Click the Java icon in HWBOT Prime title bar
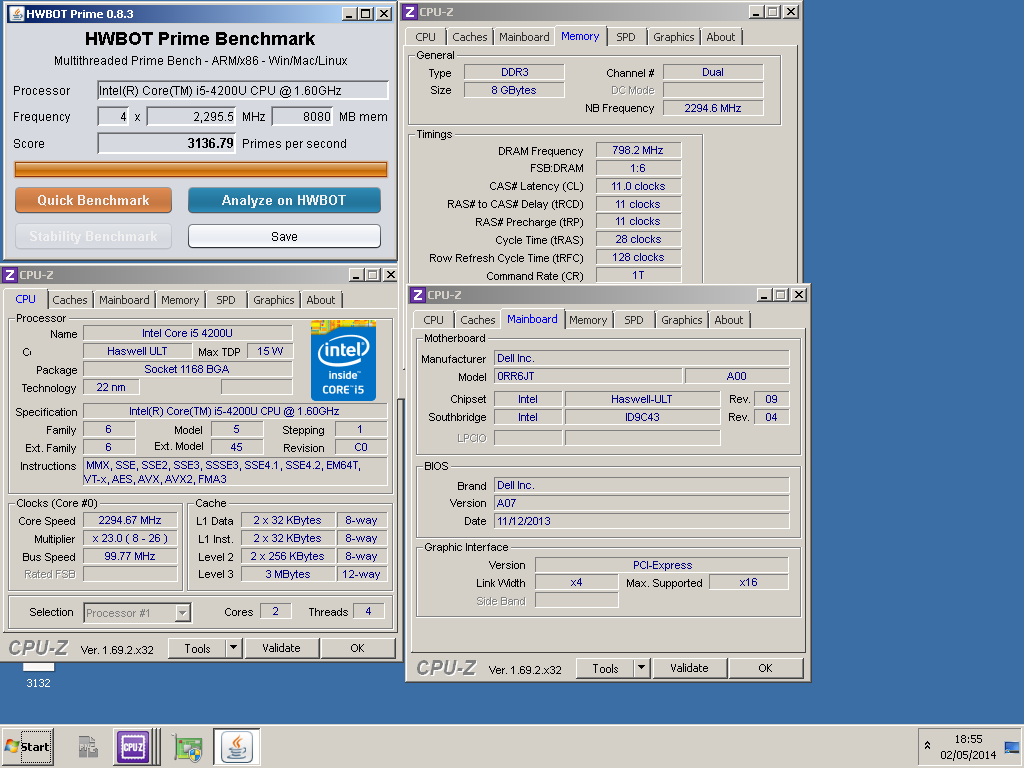The image size is (1024, 768). click(16, 14)
